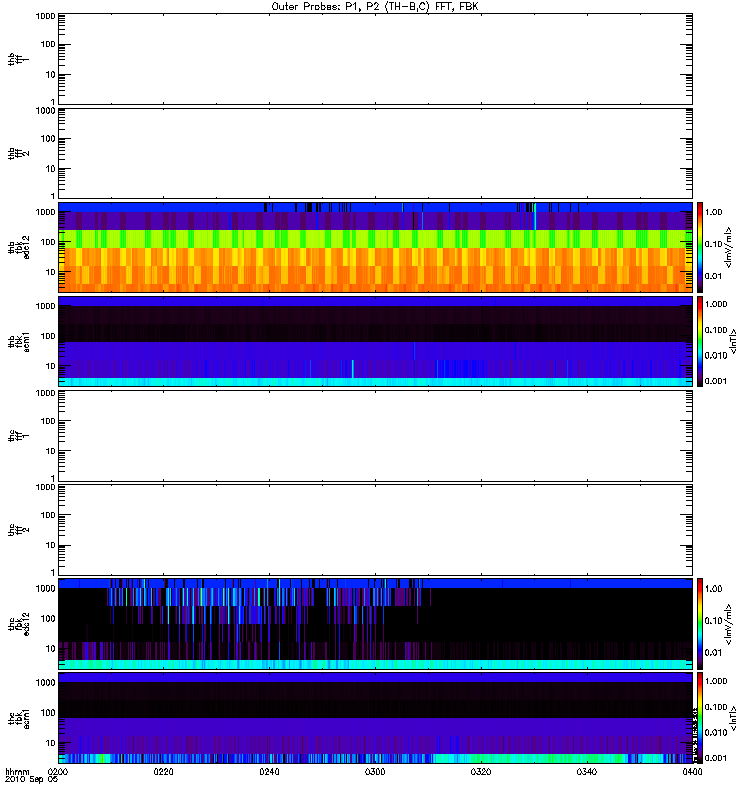Click the thb fbk scm1 color bar
The width and height of the screenshot is (750, 800).
[x=700, y=341]
